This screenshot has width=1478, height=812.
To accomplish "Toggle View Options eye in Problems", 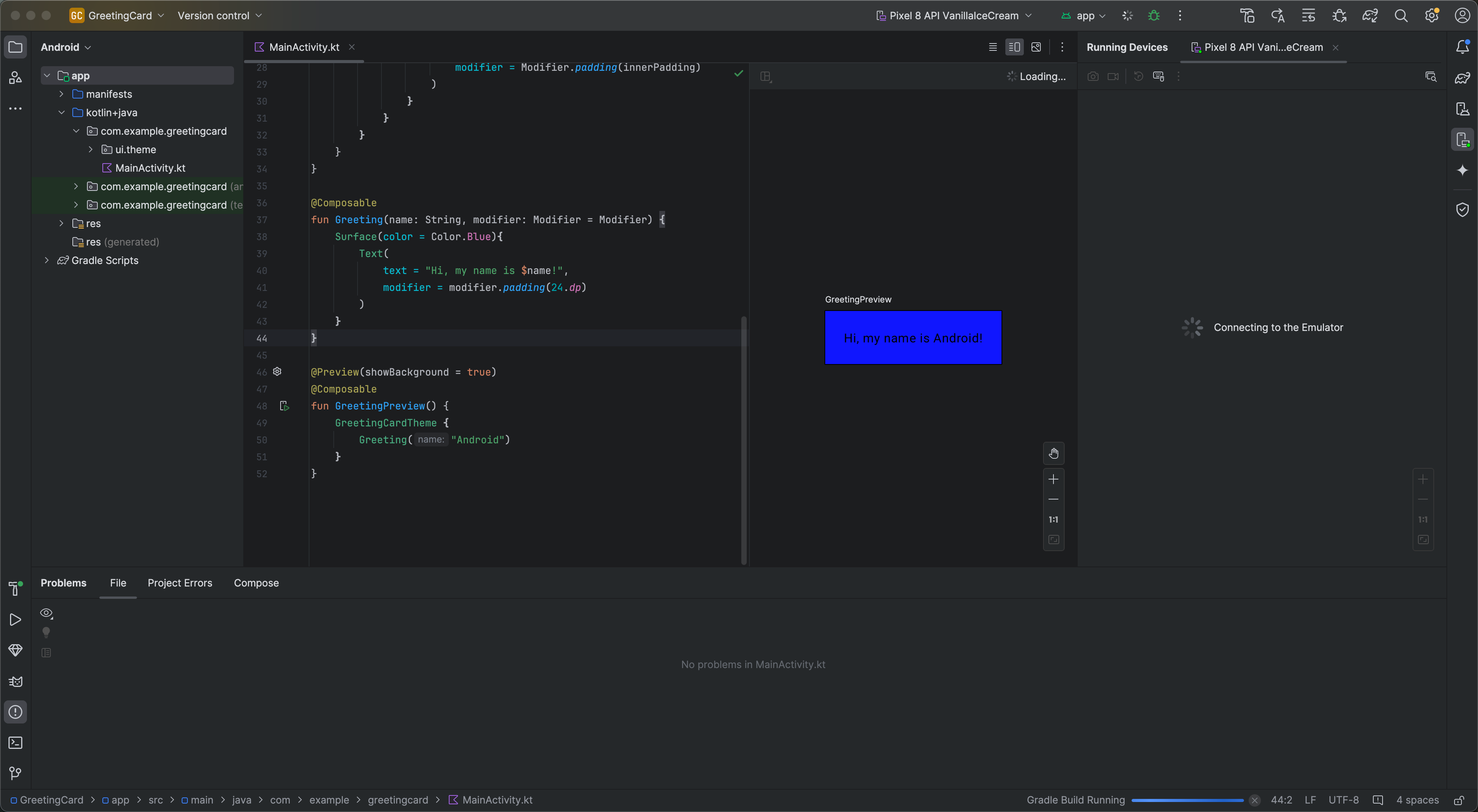I will tap(47, 613).
